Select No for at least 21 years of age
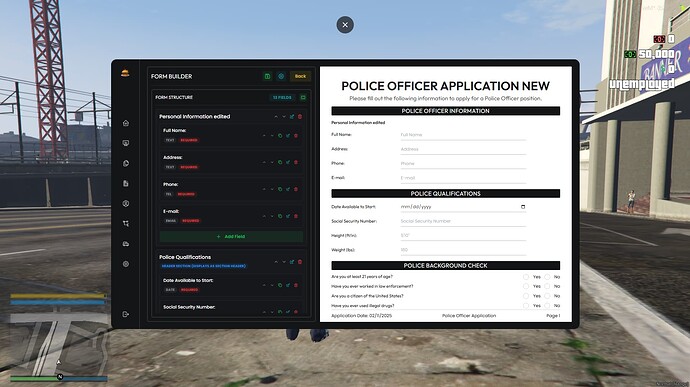This screenshot has width=690, height=387. pyautogui.click(x=547, y=277)
